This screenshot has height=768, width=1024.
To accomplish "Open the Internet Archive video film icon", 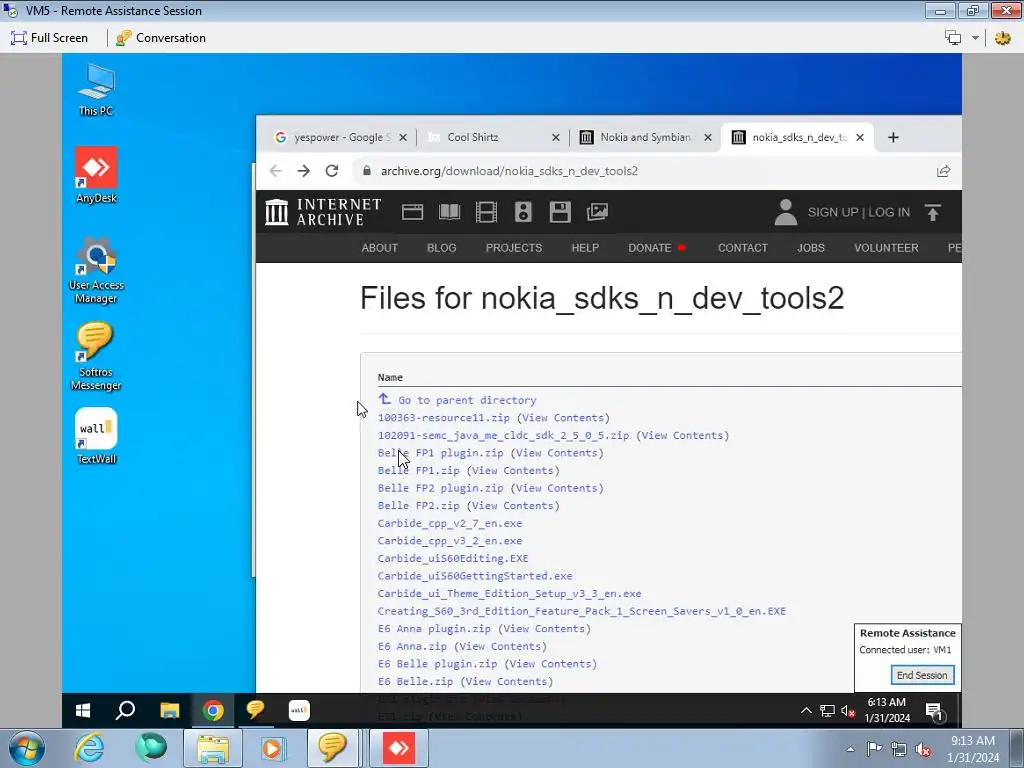I will click(x=486, y=212).
